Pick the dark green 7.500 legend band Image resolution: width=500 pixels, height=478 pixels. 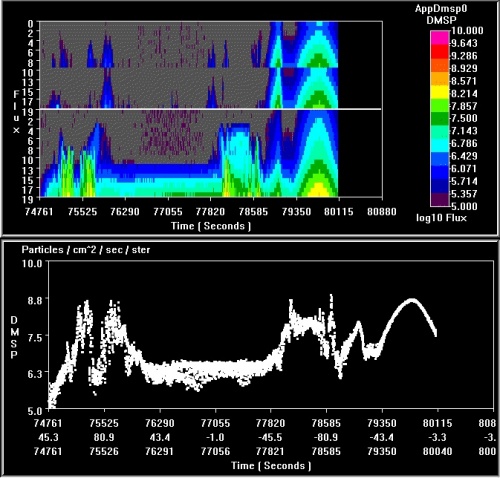pyautogui.click(x=440, y=118)
